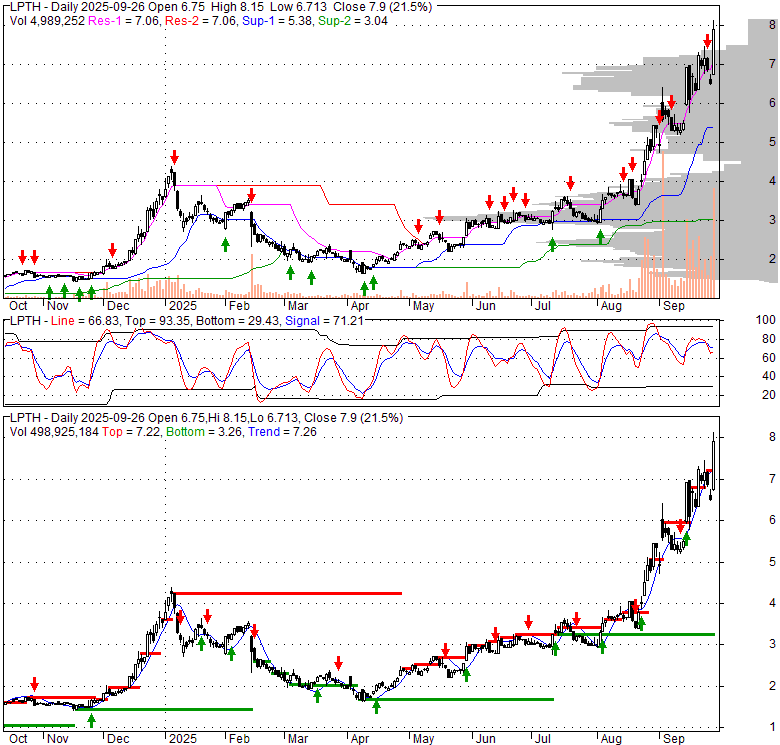This screenshot has height=745, width=780.
Task: Click the 'Res-1 = 7.06' resistance label
Action: (124, 21)
